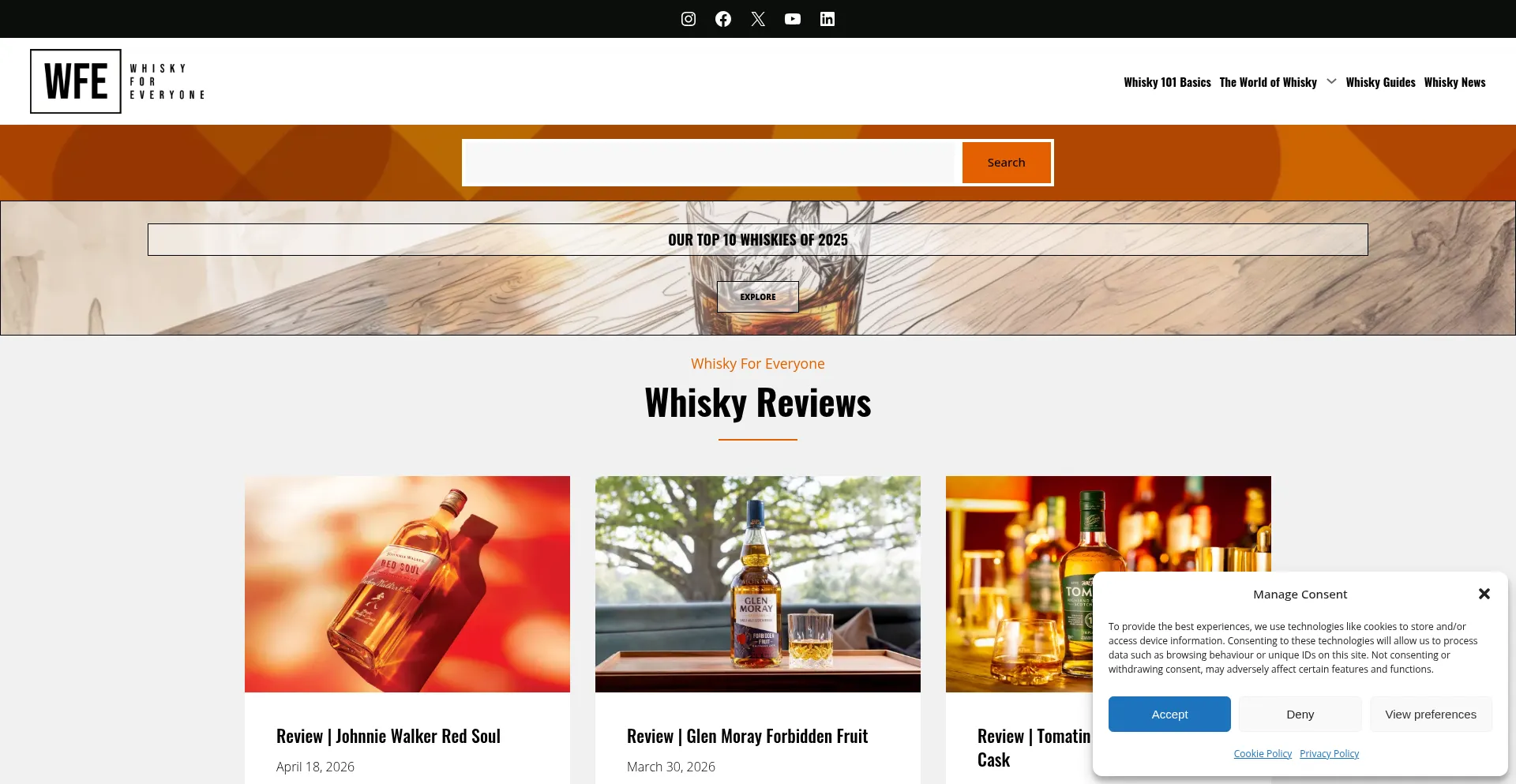Viewport: 1516px width, 784px height.
Task: Open the YouTube social icon
Action: pyautogui.click(x=793, y=19)
